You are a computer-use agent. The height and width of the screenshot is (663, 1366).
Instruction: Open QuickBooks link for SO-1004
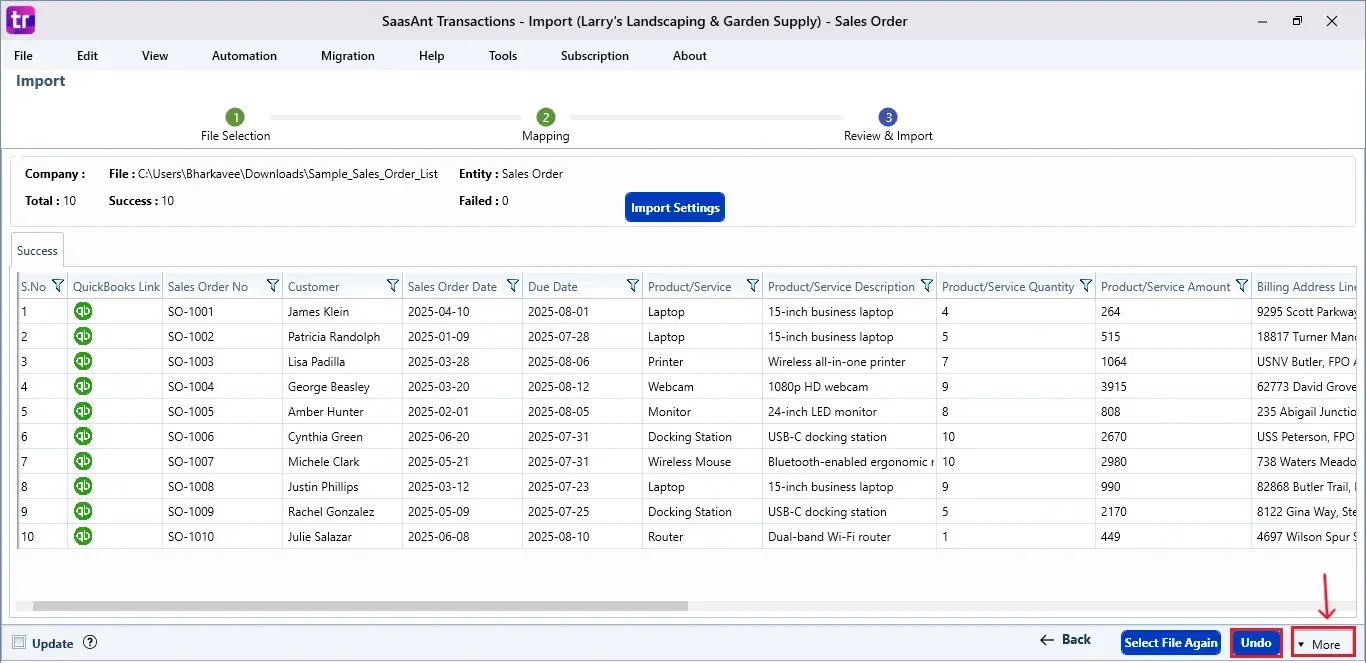coord(83,386)
